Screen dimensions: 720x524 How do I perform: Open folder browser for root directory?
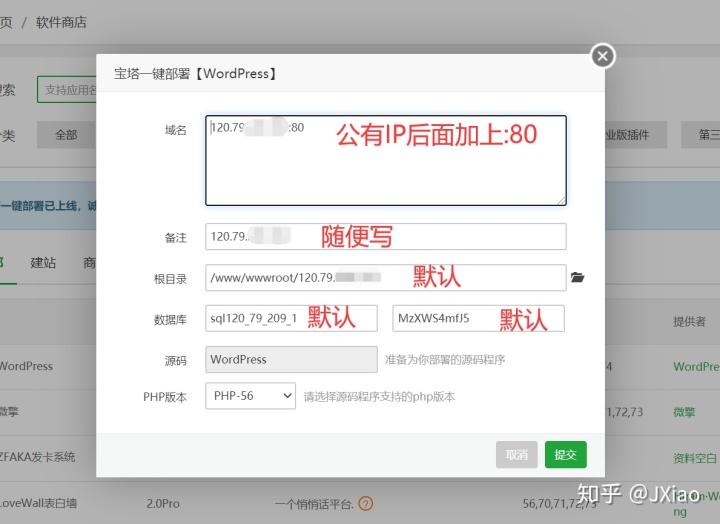(x=577, y=277)
